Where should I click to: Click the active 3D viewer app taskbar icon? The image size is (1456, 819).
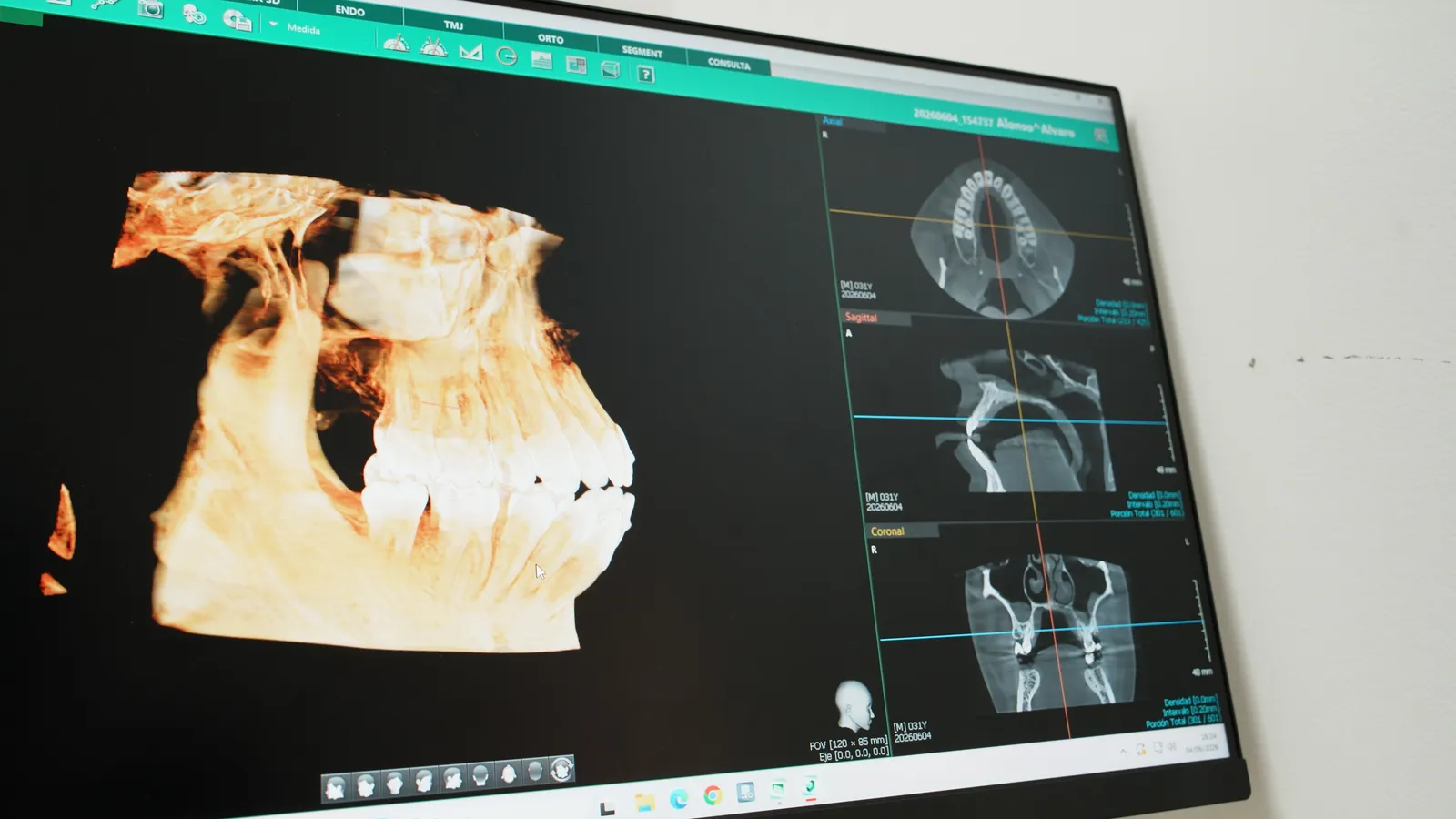(810, 787)
